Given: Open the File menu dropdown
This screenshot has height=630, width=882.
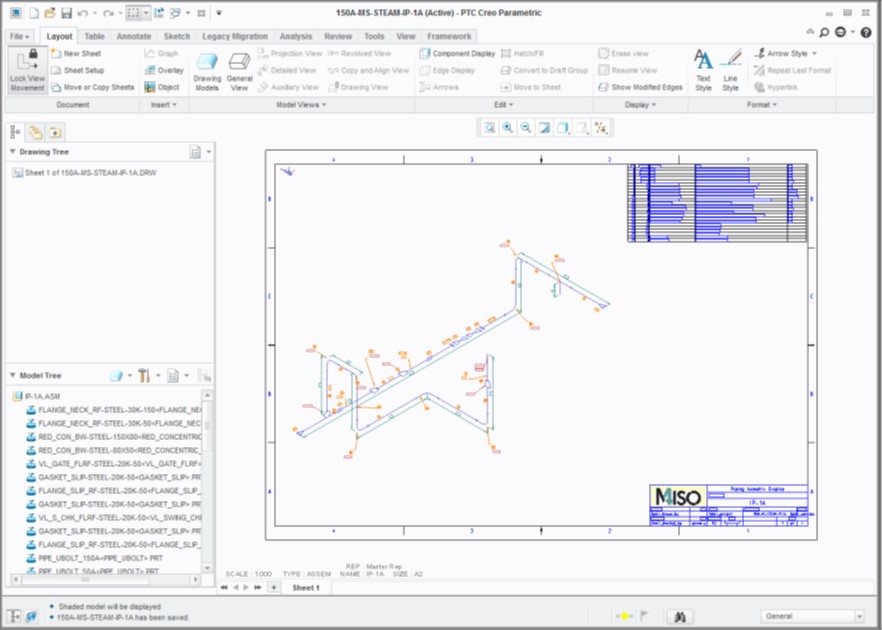Looking at the screenshot, I should pyautogui.click(x=19, y=36).
